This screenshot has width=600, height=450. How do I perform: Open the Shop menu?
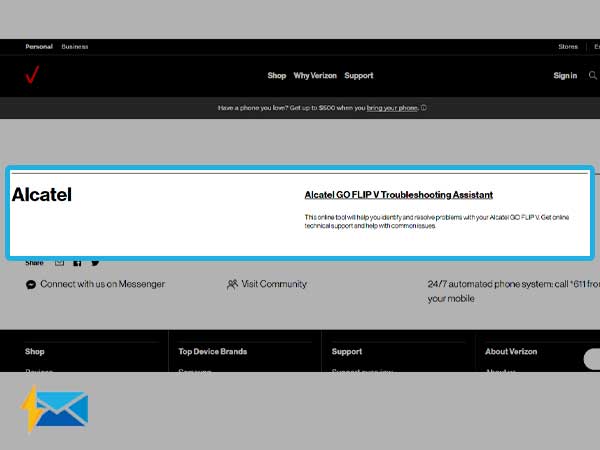pyautogui.click(x=277, y=76)
